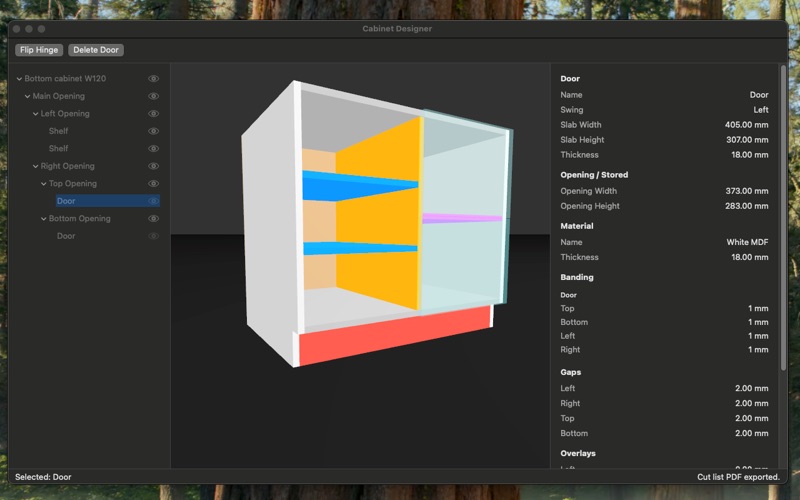Select the second Shelf tree row
Image resolution: width=800 pixels, height=500 pixels.
click(x=58, y=148)
